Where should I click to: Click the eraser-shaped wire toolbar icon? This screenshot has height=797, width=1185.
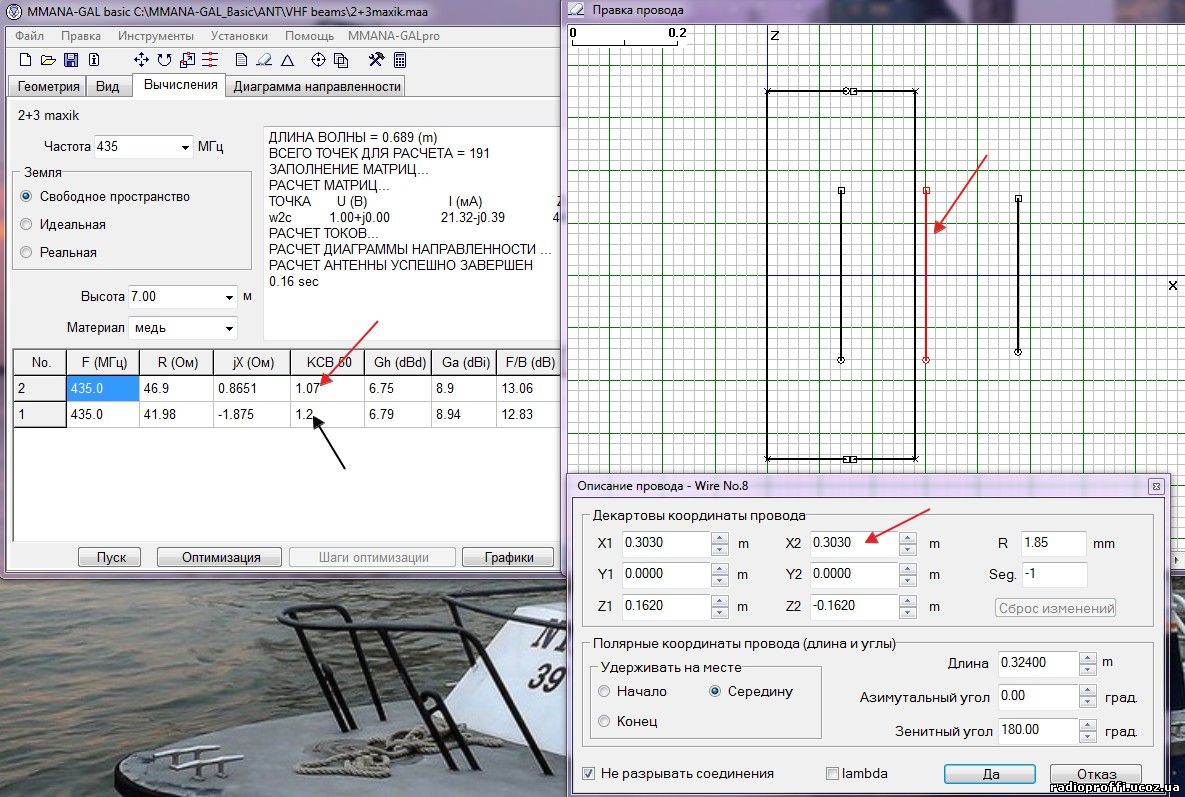(264, 60)
